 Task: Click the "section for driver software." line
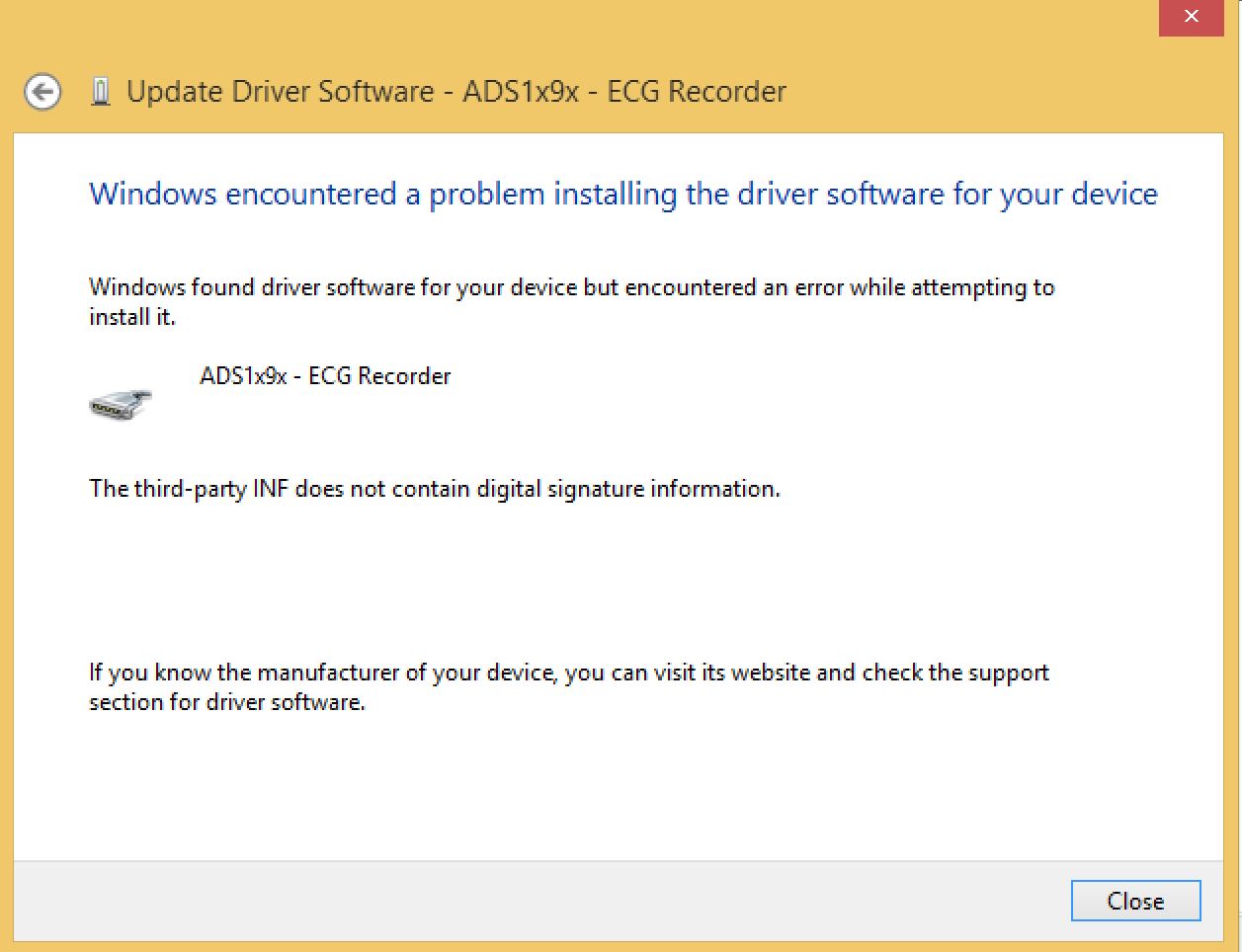pyautogui.click(x=226, y=702)
